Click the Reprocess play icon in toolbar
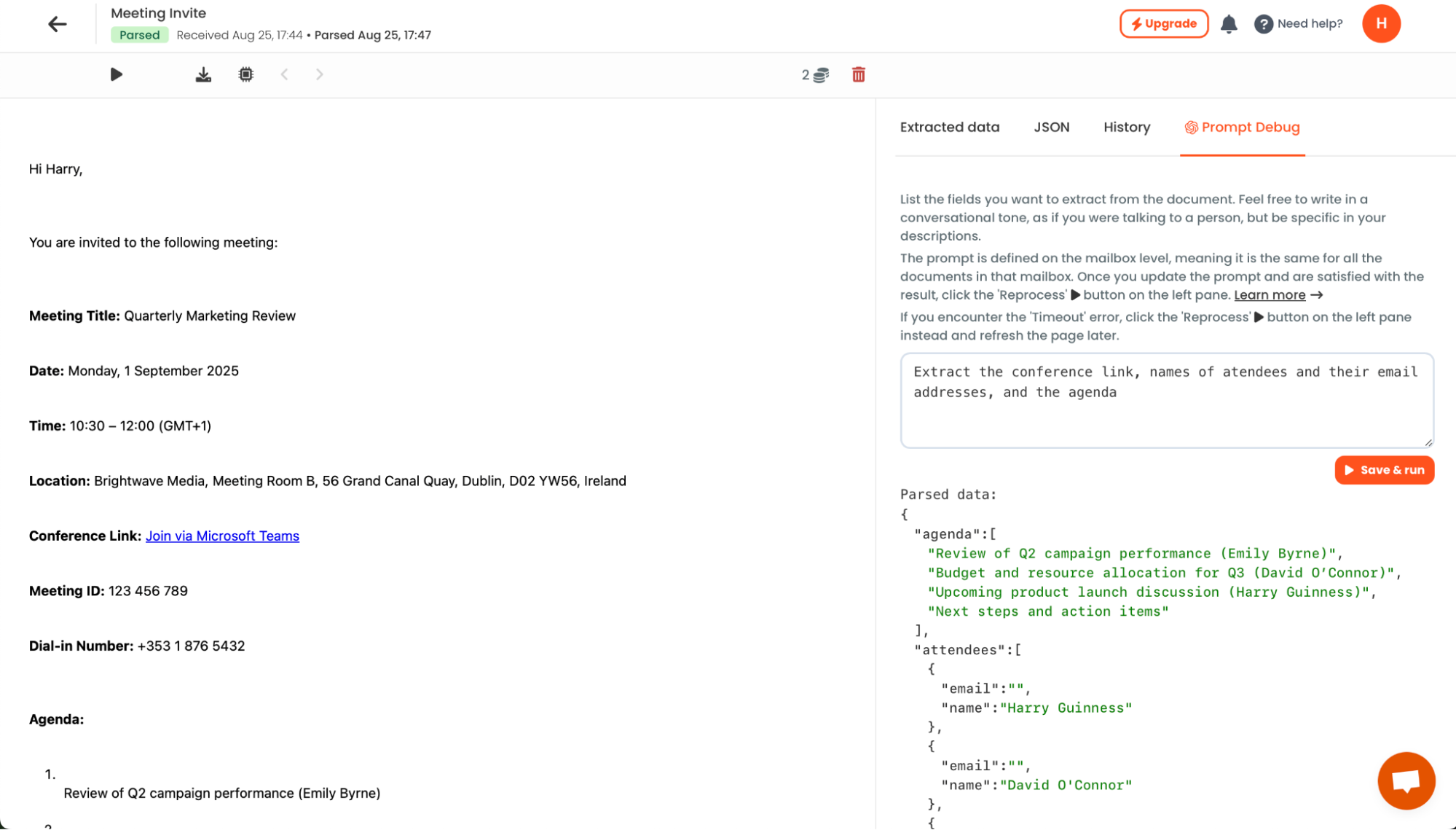Screen dimensions: 1456x830 coord(116,74)
